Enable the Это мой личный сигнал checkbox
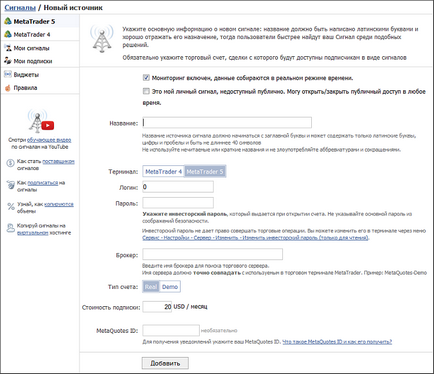Viewport: 434px width, 374px height. coord(146,91)
